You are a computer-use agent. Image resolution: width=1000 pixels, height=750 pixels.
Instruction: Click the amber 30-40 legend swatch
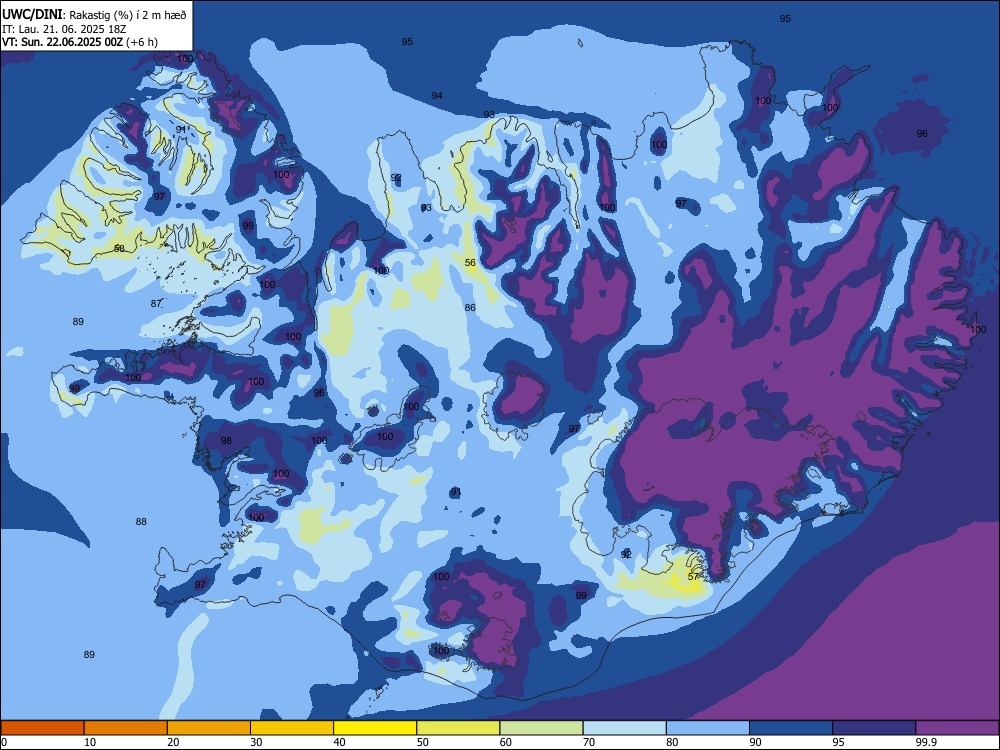292,728
